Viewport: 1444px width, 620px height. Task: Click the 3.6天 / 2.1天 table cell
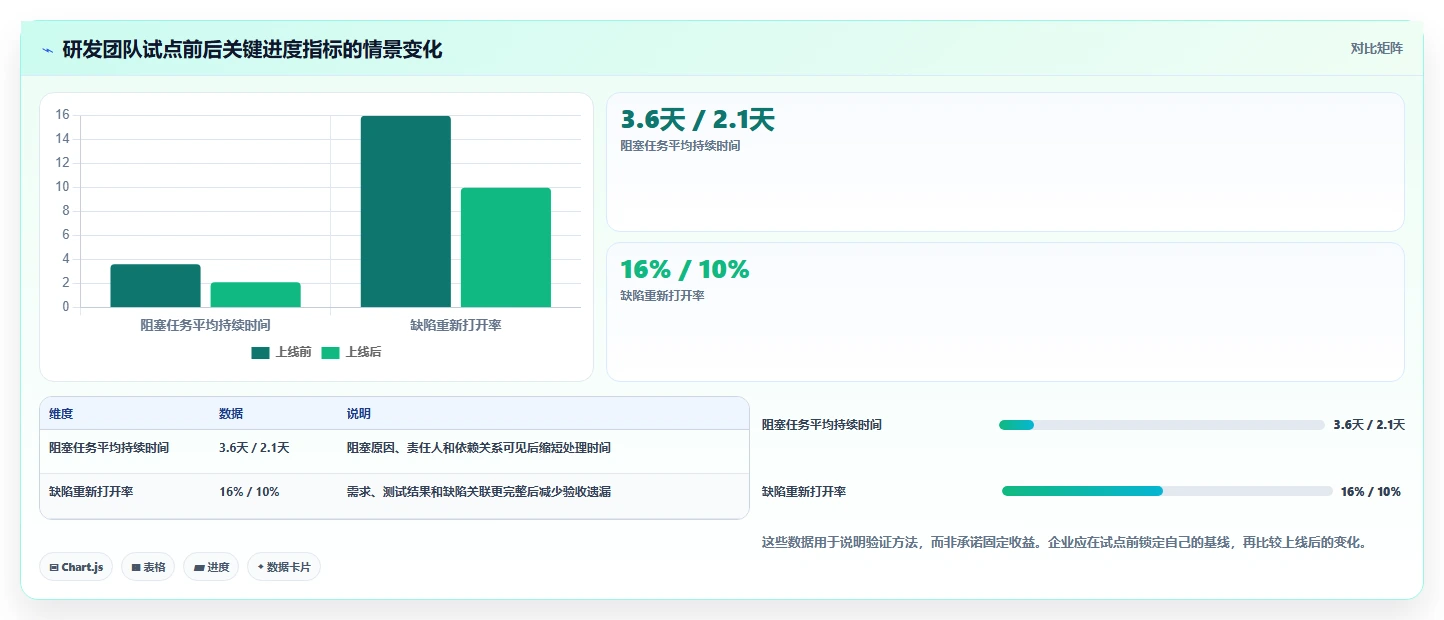click(254, 448)
